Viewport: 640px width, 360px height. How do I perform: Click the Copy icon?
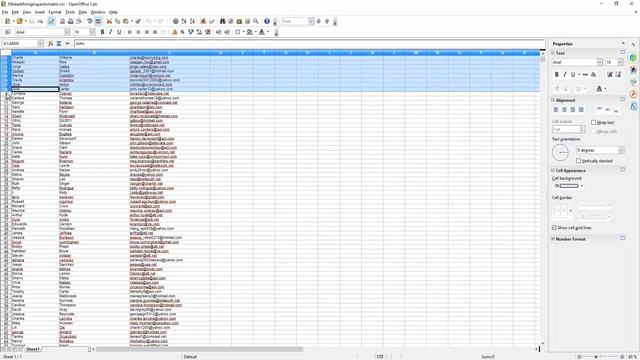point(117,21)
